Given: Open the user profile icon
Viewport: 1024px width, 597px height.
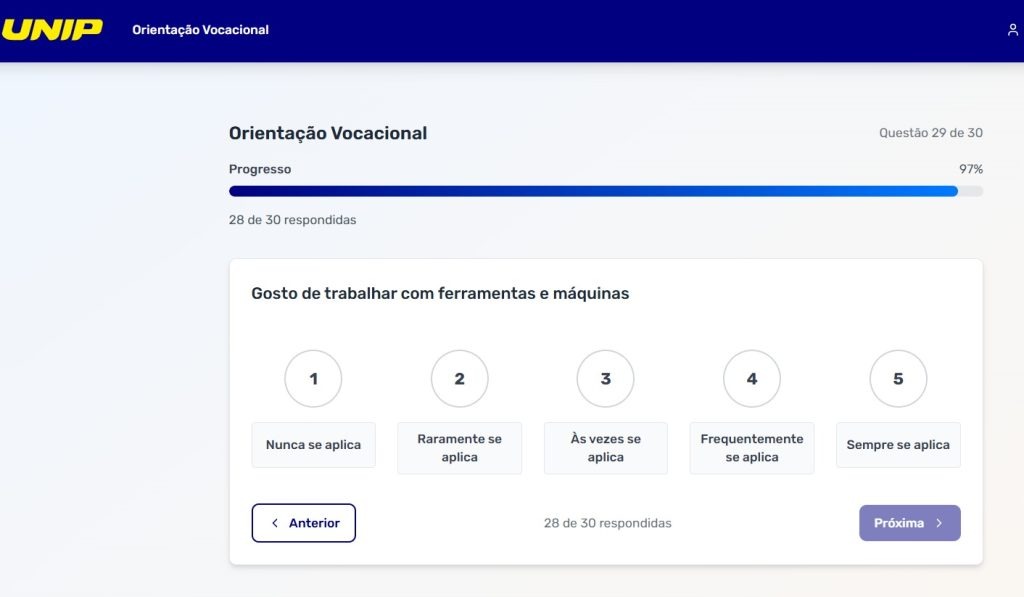Looking at the screenshot, I should coord(1012,30).
